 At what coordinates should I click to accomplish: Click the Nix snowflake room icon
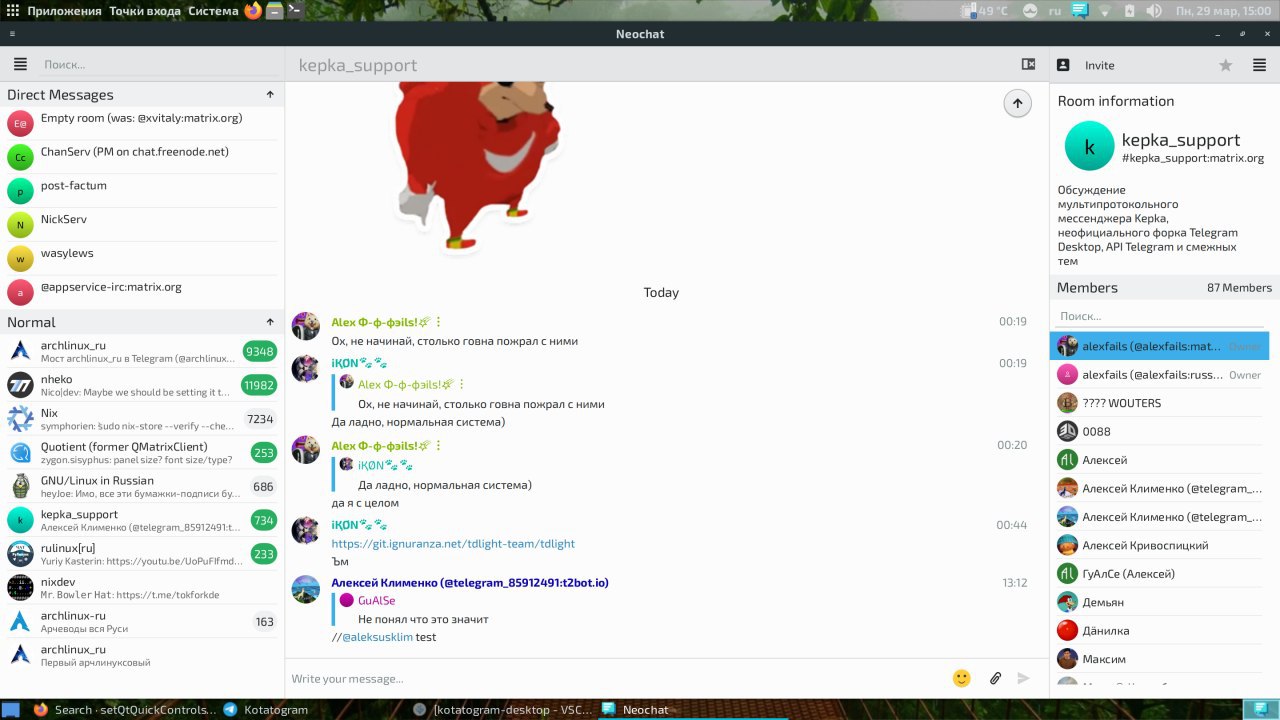(20, 419)
